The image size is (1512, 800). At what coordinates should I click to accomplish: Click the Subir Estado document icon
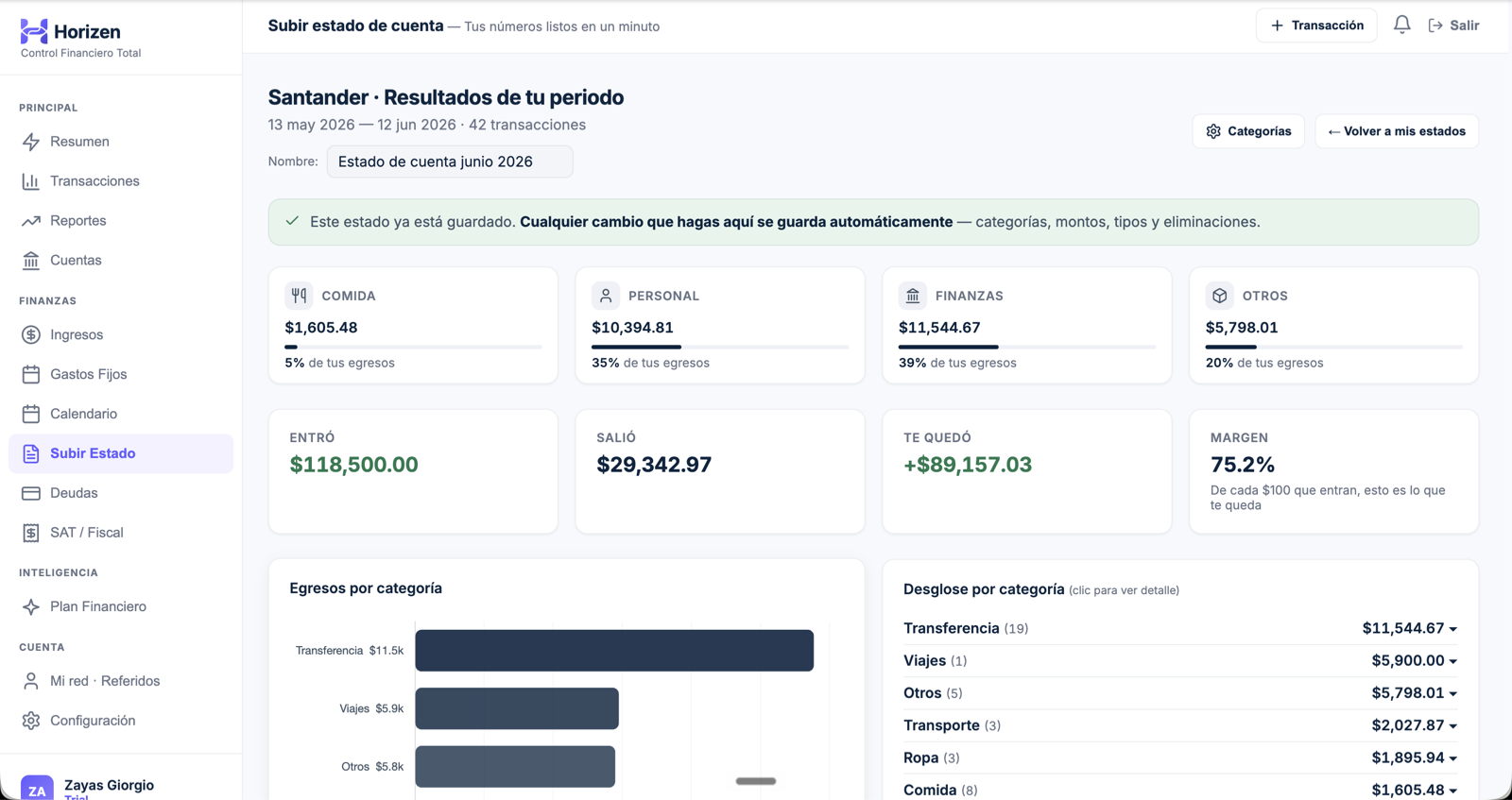tap(31, 453)
